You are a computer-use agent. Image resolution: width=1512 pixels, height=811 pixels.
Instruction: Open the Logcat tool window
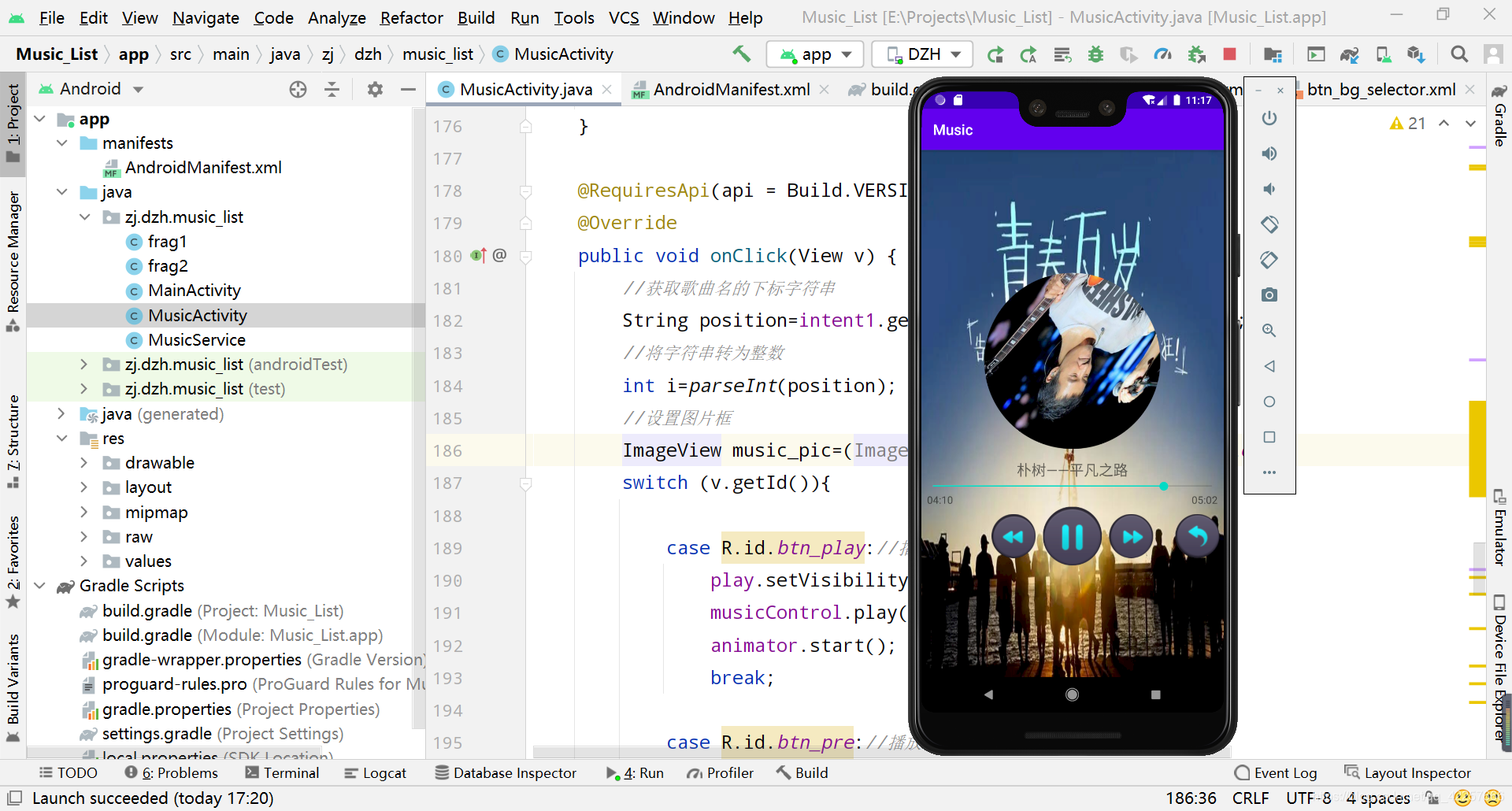pyautogui.click(x=375, y=773)
